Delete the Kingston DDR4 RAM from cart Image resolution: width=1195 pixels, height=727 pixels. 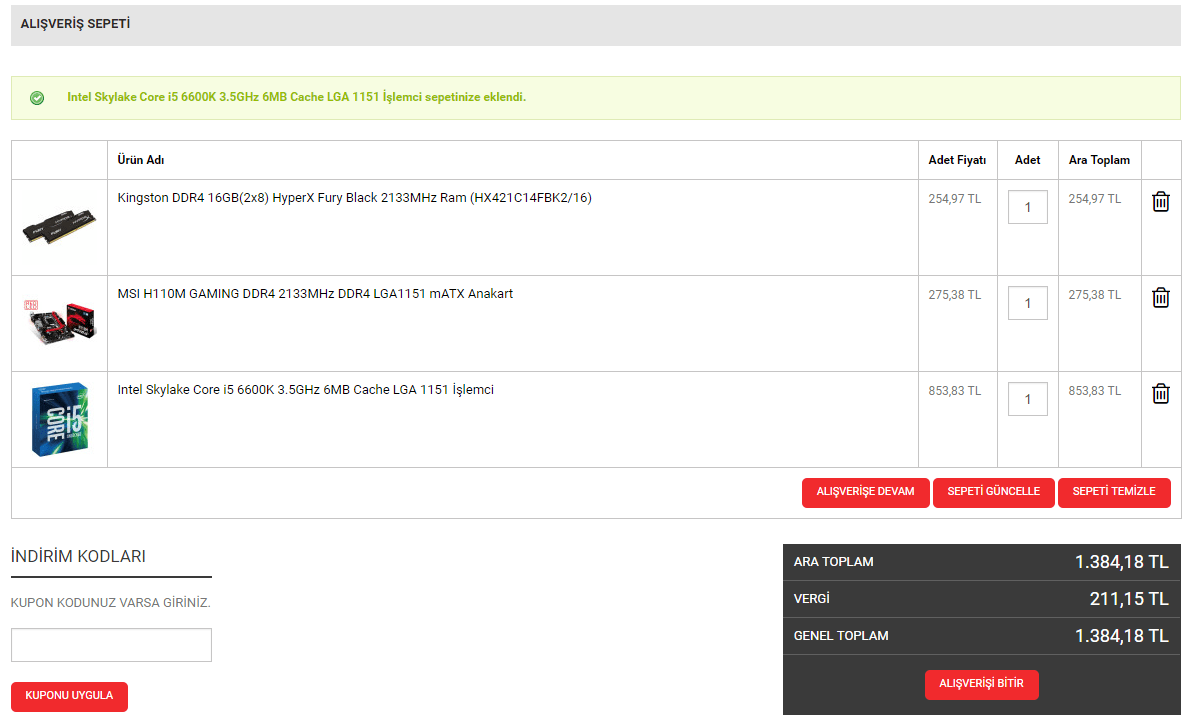tap(1160, 201)
